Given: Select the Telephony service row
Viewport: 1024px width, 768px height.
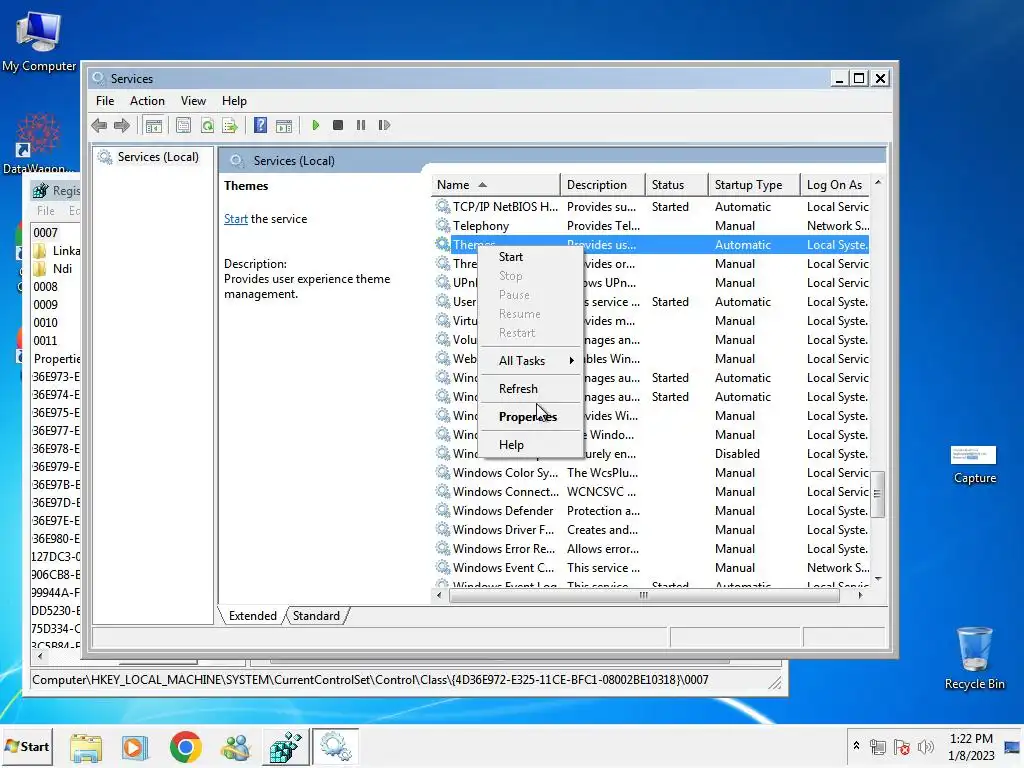Looking at the screenshot, I should tap(651, 225).
